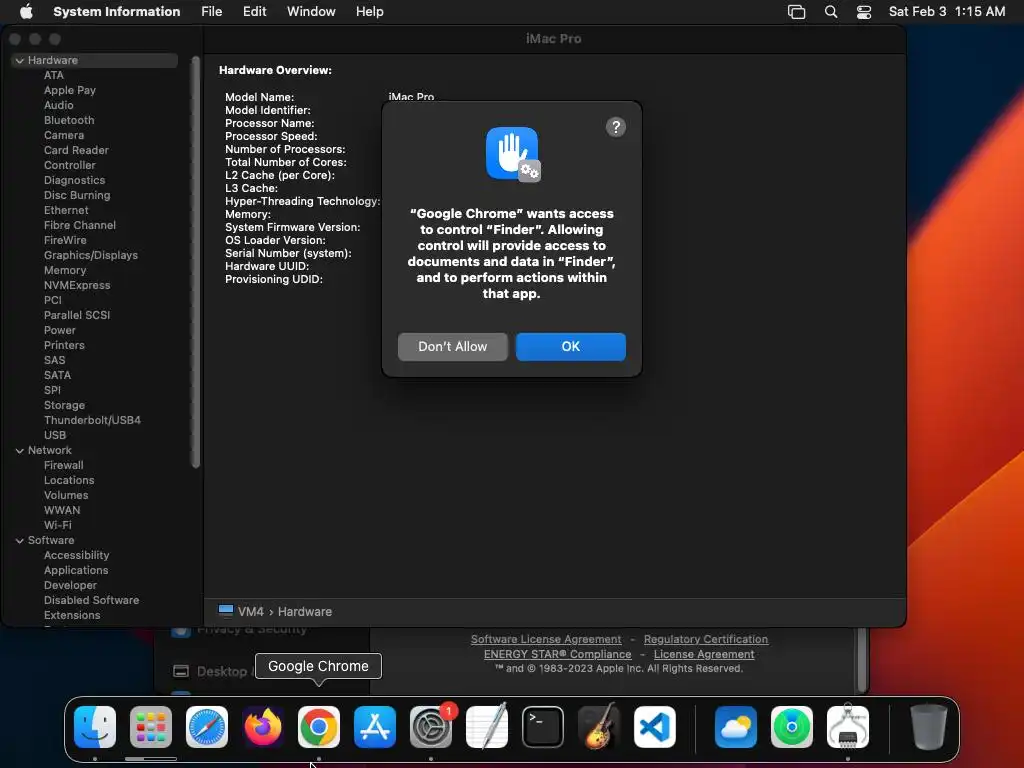1024x768 pixels.
Task: Collapse the Software section
Action: (20, 540)
